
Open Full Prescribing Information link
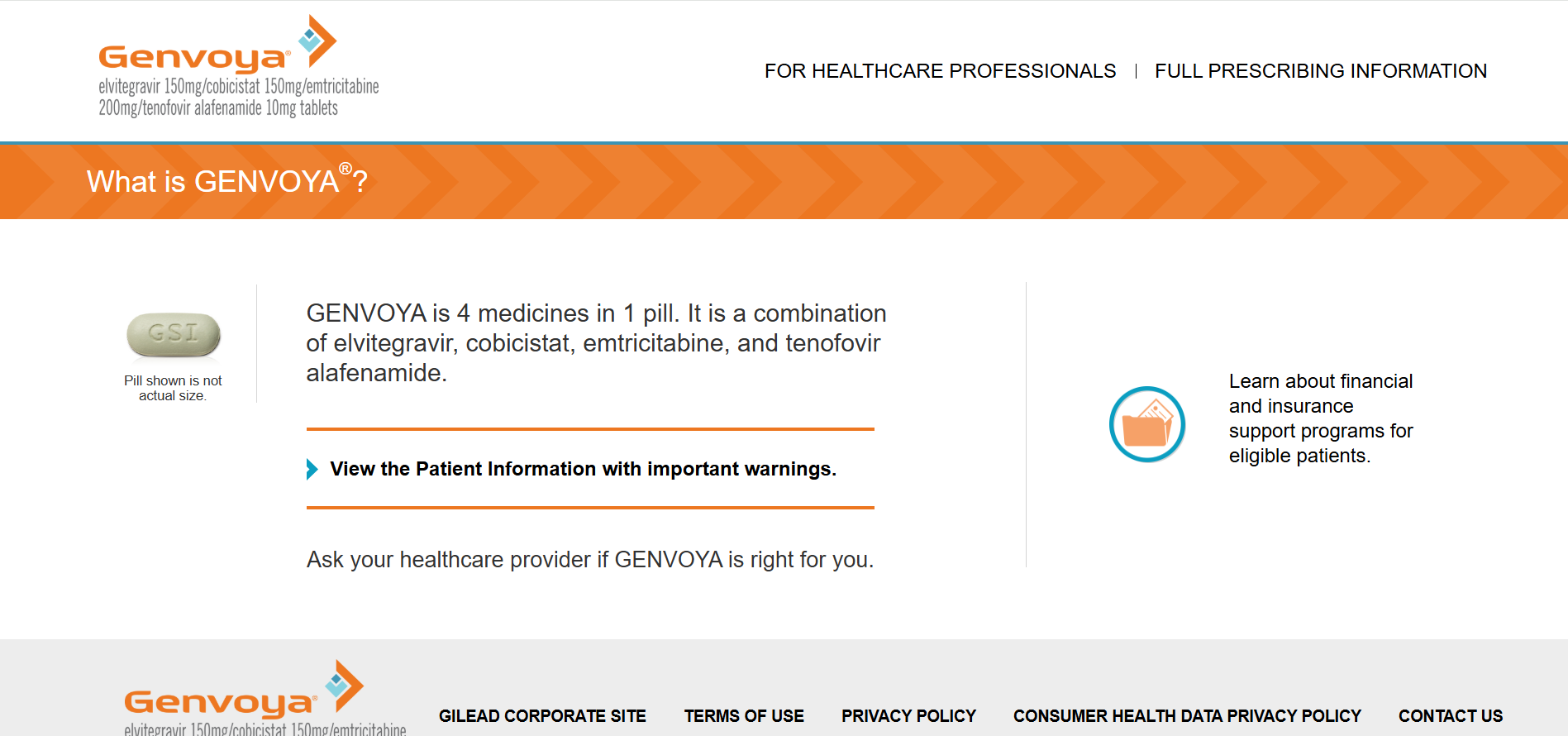pos(1321,71)
